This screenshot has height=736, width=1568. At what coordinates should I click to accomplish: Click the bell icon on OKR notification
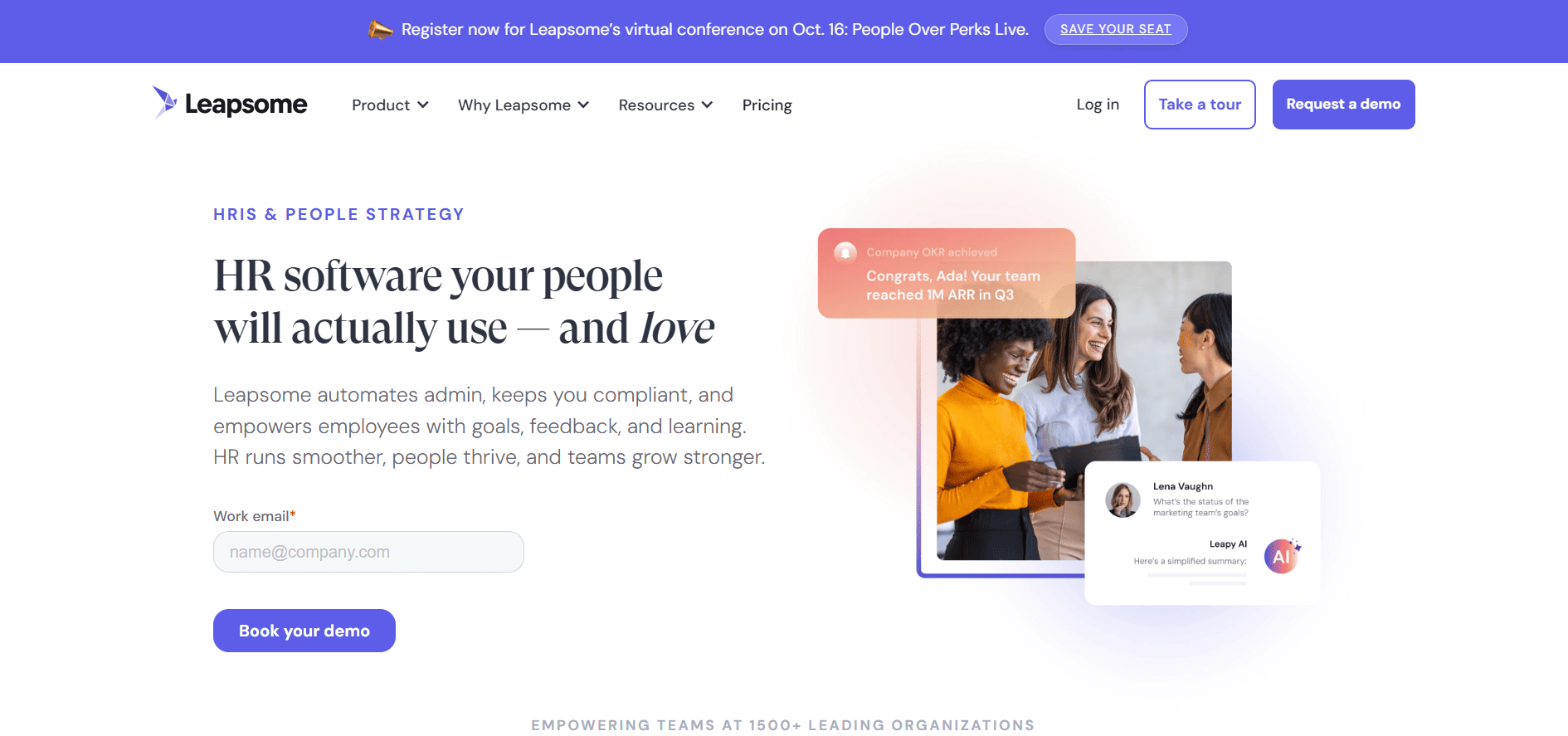click(x=845, y=252)
